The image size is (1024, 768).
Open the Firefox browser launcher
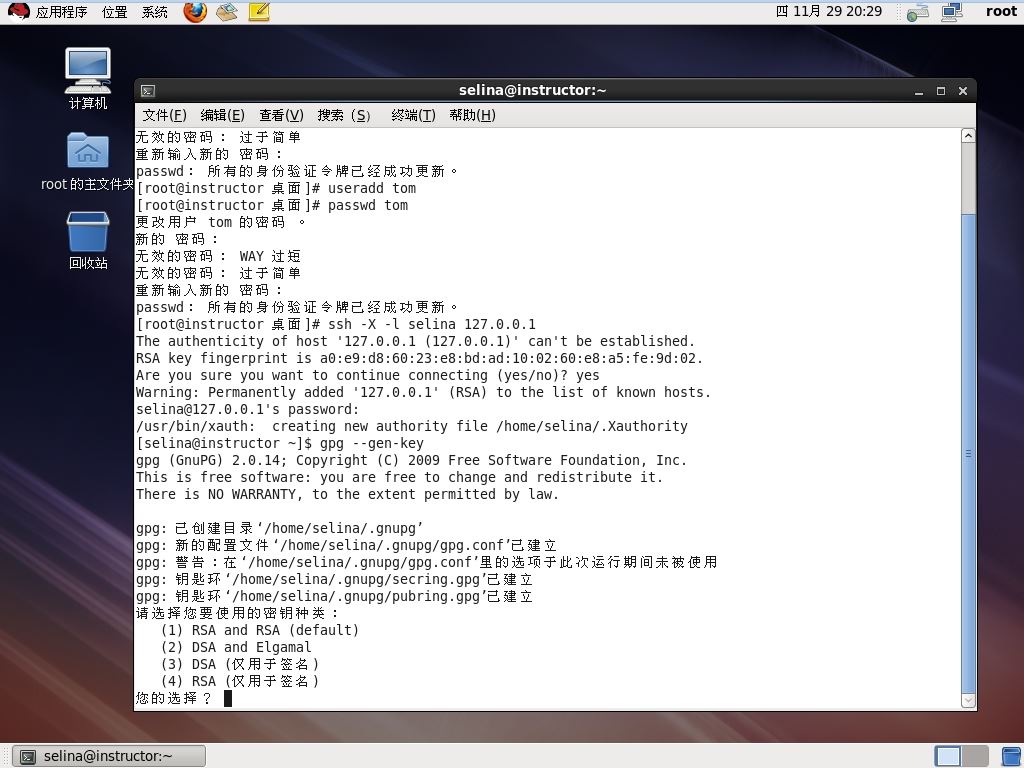pos(195,11)
